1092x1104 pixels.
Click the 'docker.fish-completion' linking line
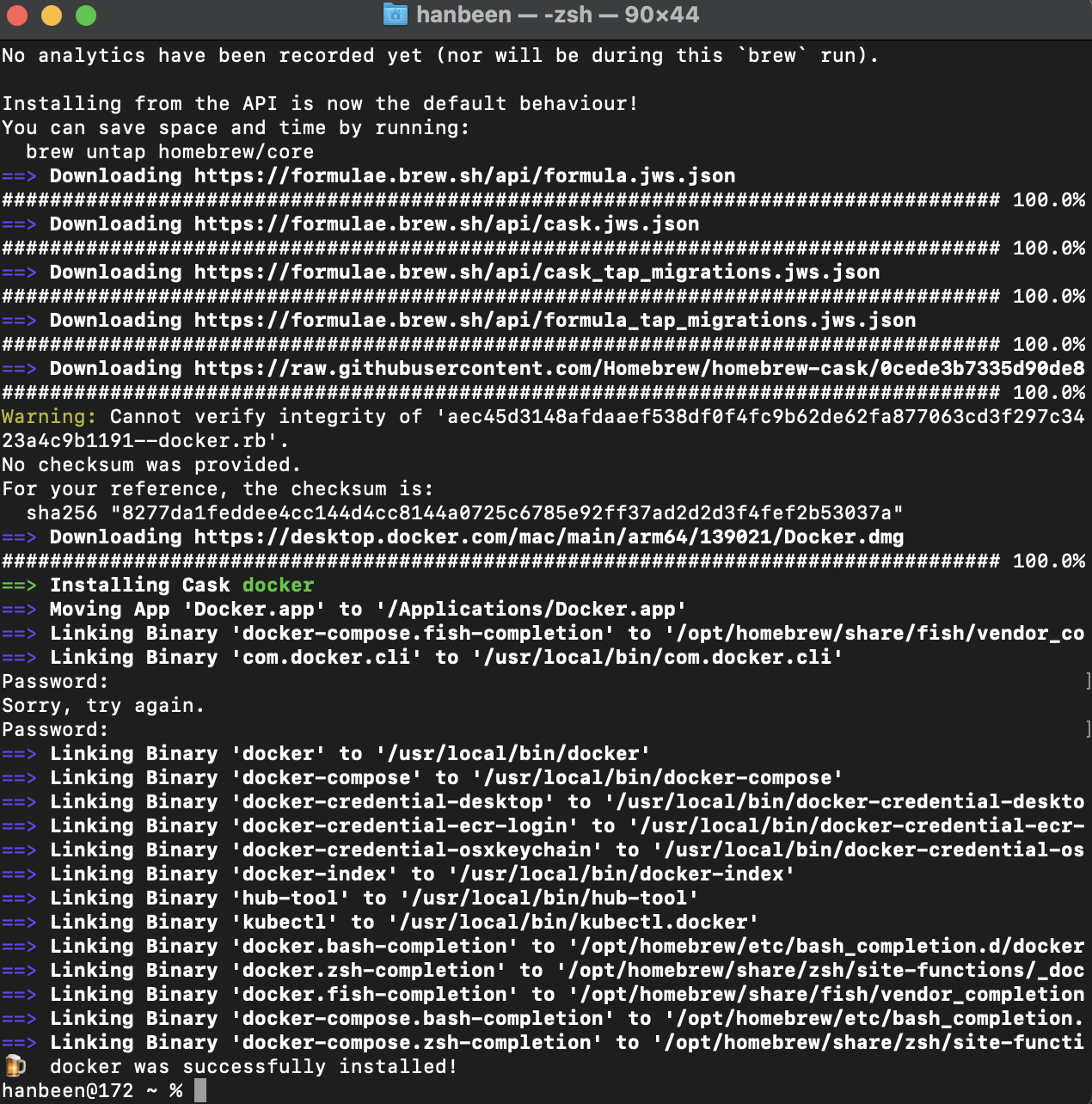[543, 994]
